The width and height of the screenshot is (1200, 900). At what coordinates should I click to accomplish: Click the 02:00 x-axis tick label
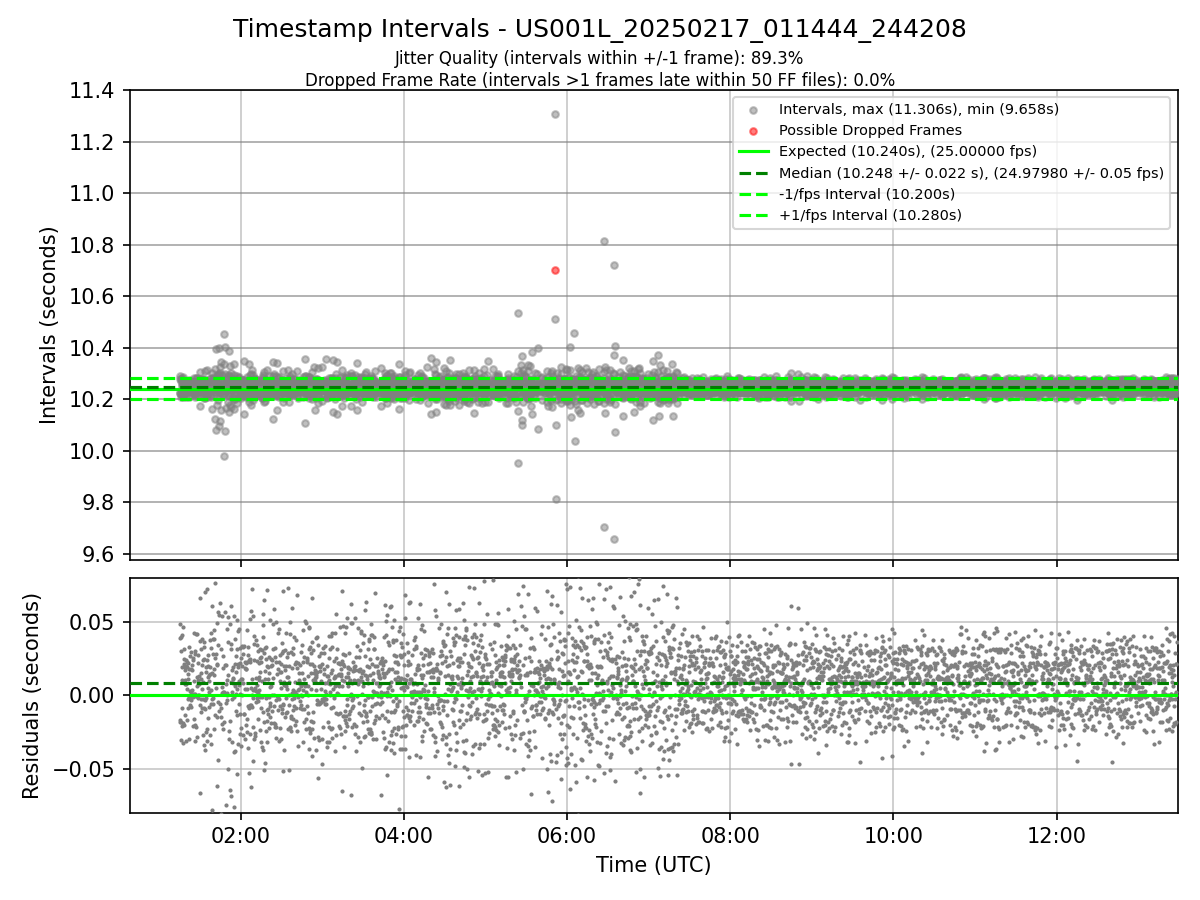click(x=240, y=836)
